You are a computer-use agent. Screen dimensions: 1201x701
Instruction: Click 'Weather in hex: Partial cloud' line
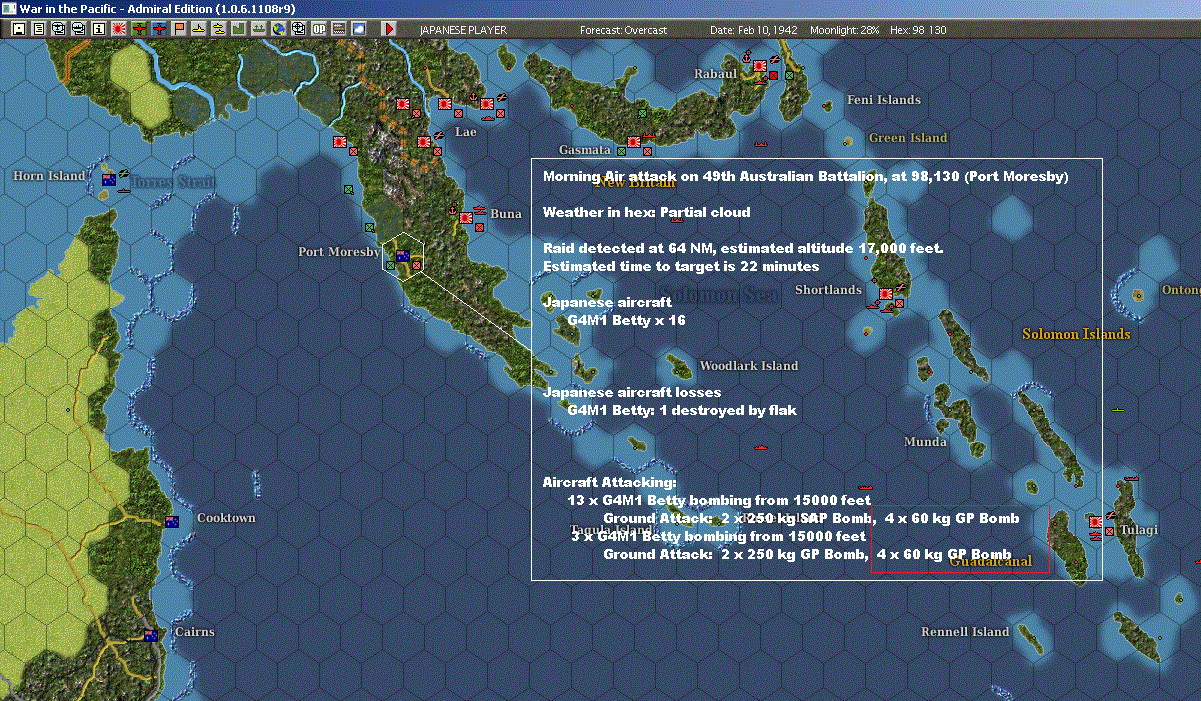tap(646, 212)
